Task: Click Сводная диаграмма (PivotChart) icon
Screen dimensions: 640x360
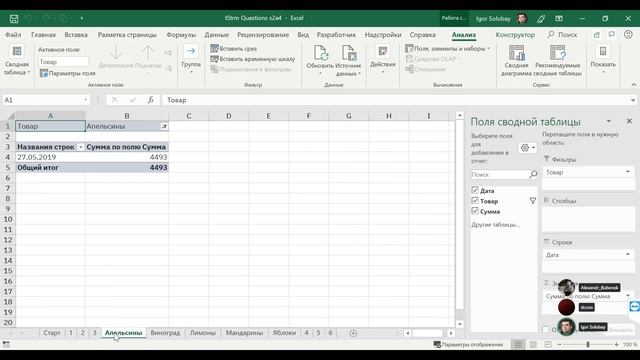Action: [516, 53]
